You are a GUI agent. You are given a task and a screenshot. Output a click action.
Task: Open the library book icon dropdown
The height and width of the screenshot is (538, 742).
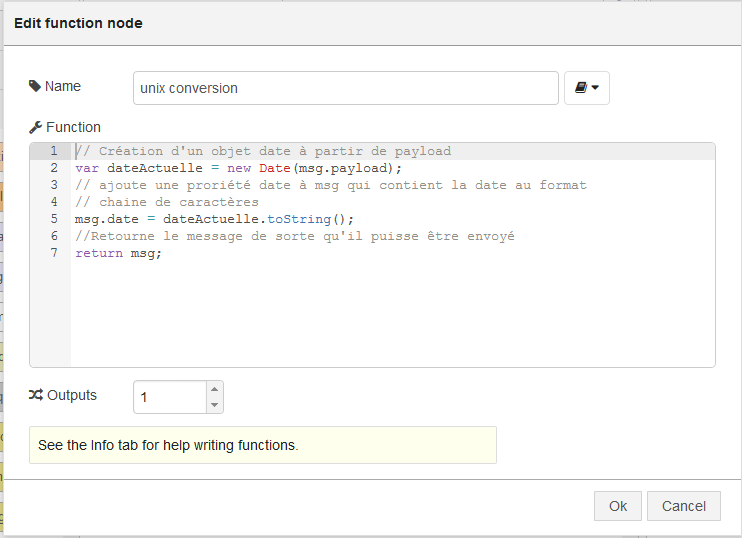[x=586, y=88]
